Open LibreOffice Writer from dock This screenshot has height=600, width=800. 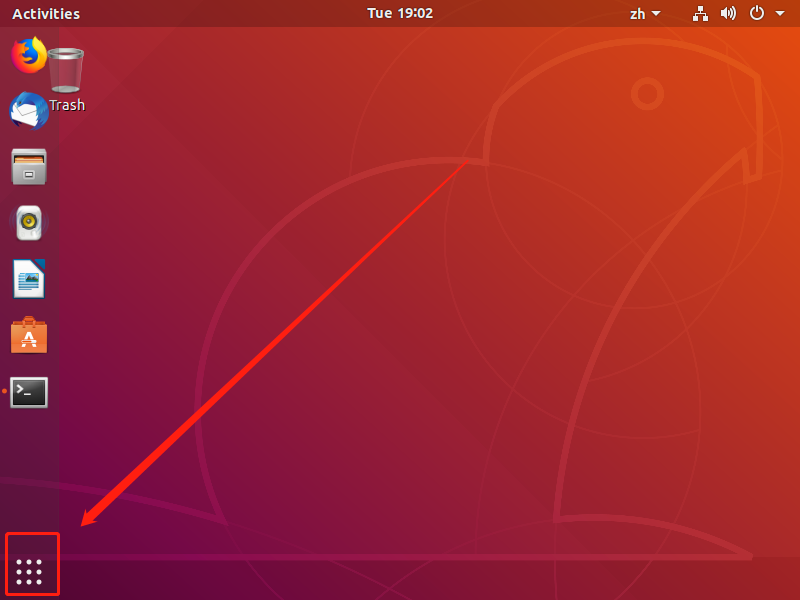pos(29,279)
